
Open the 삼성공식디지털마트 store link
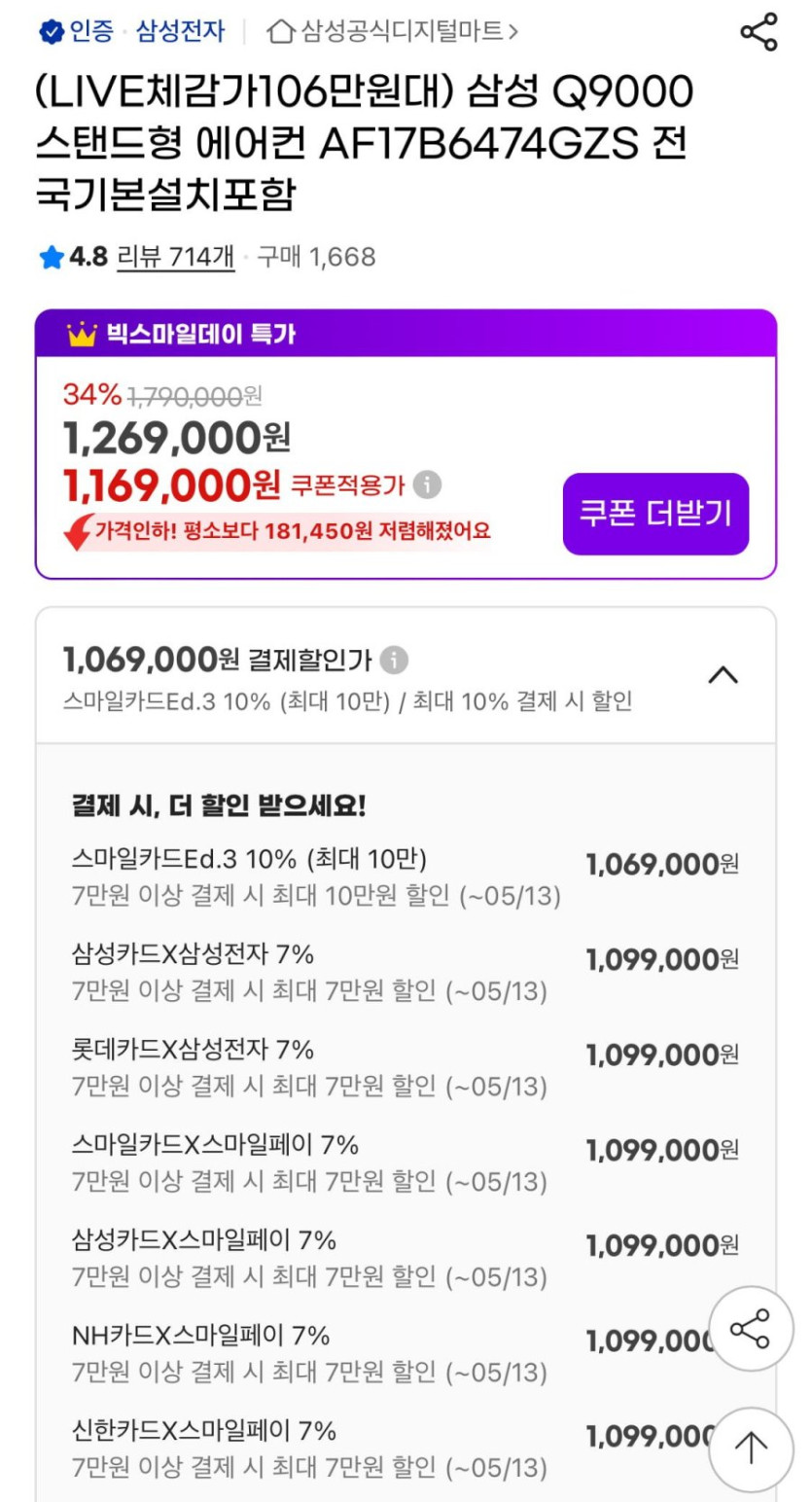point(406,32)
